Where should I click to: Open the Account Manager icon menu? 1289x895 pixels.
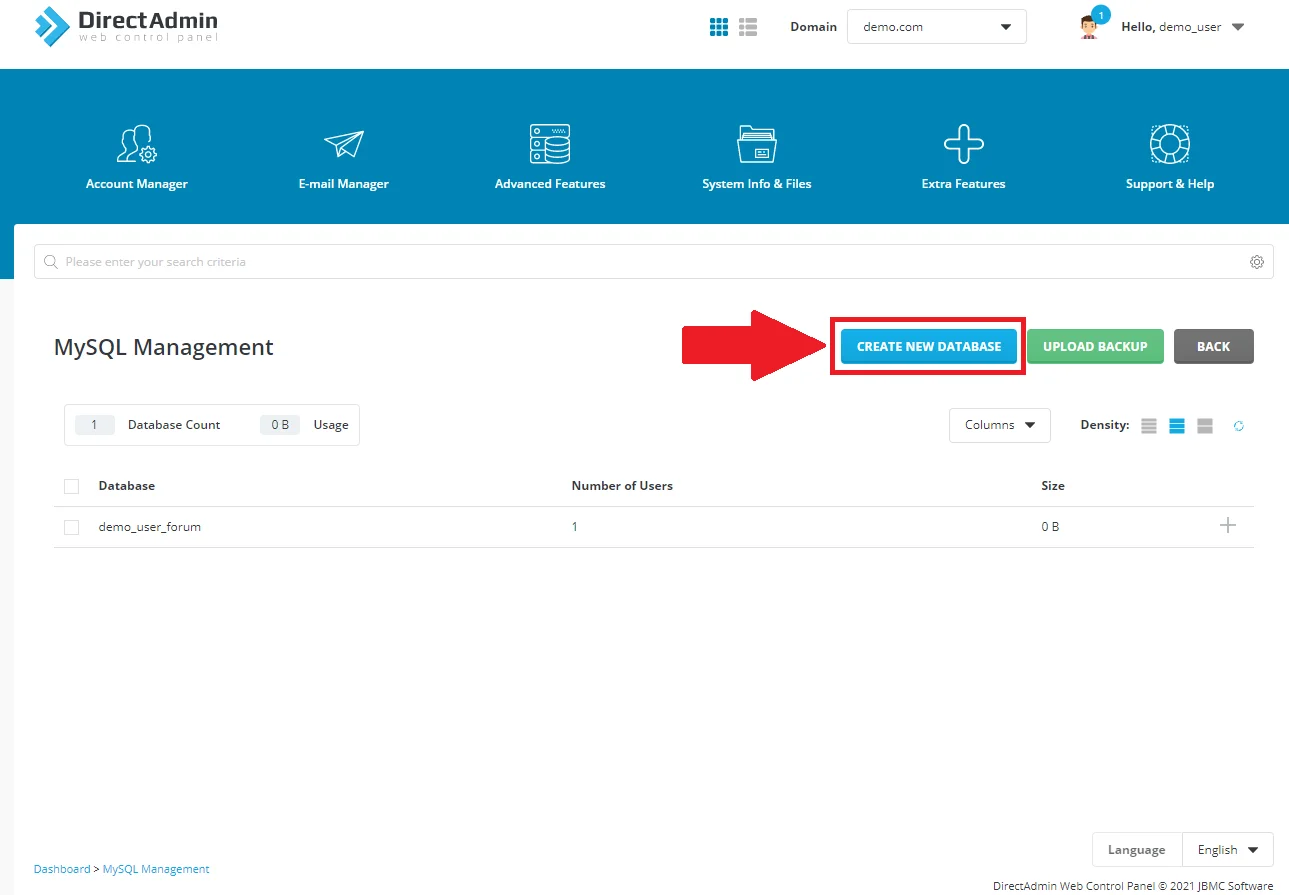[136, 145]
